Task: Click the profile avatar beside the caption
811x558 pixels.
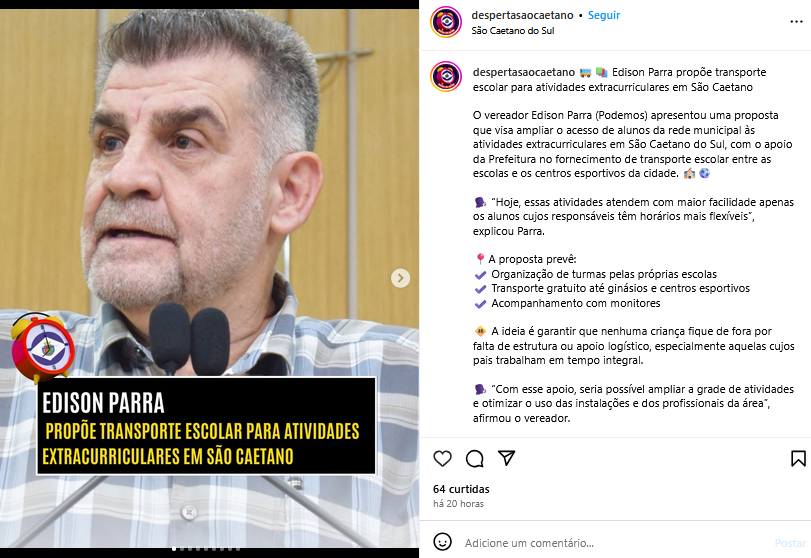Action: [x=446, y=77]
